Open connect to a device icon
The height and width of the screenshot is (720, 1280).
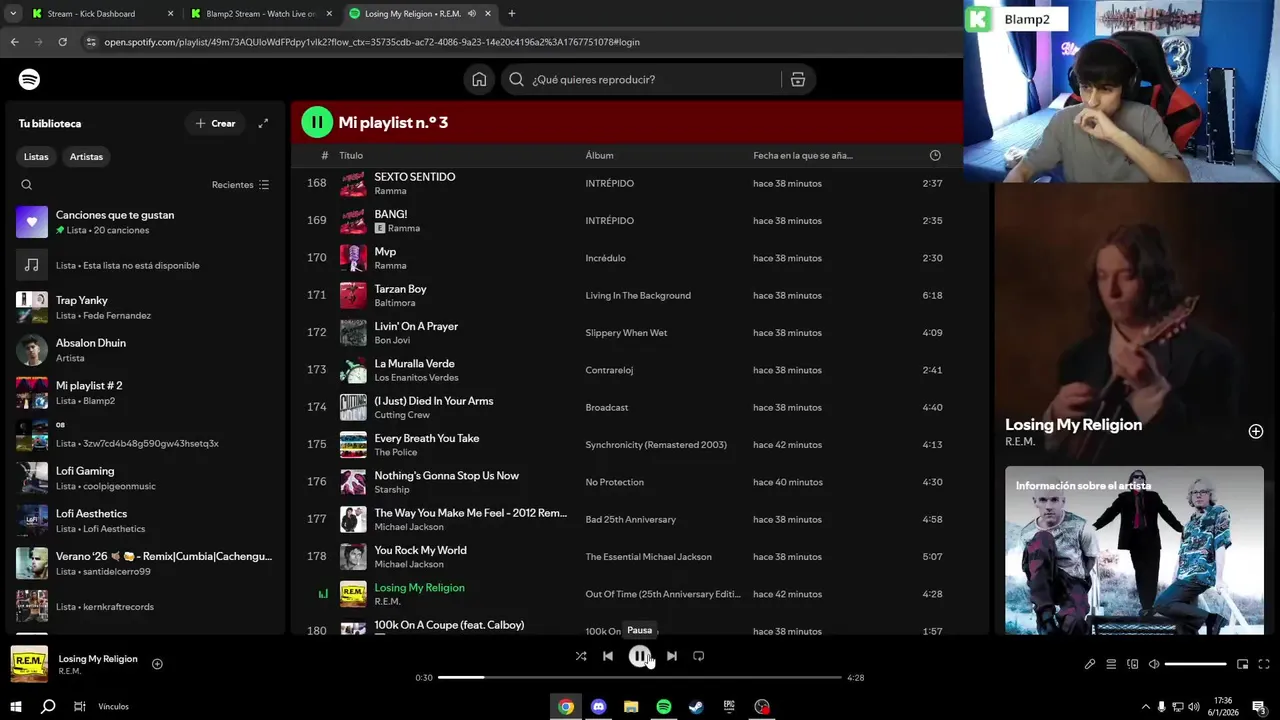pyautogui.click(x=1133, y=664)
